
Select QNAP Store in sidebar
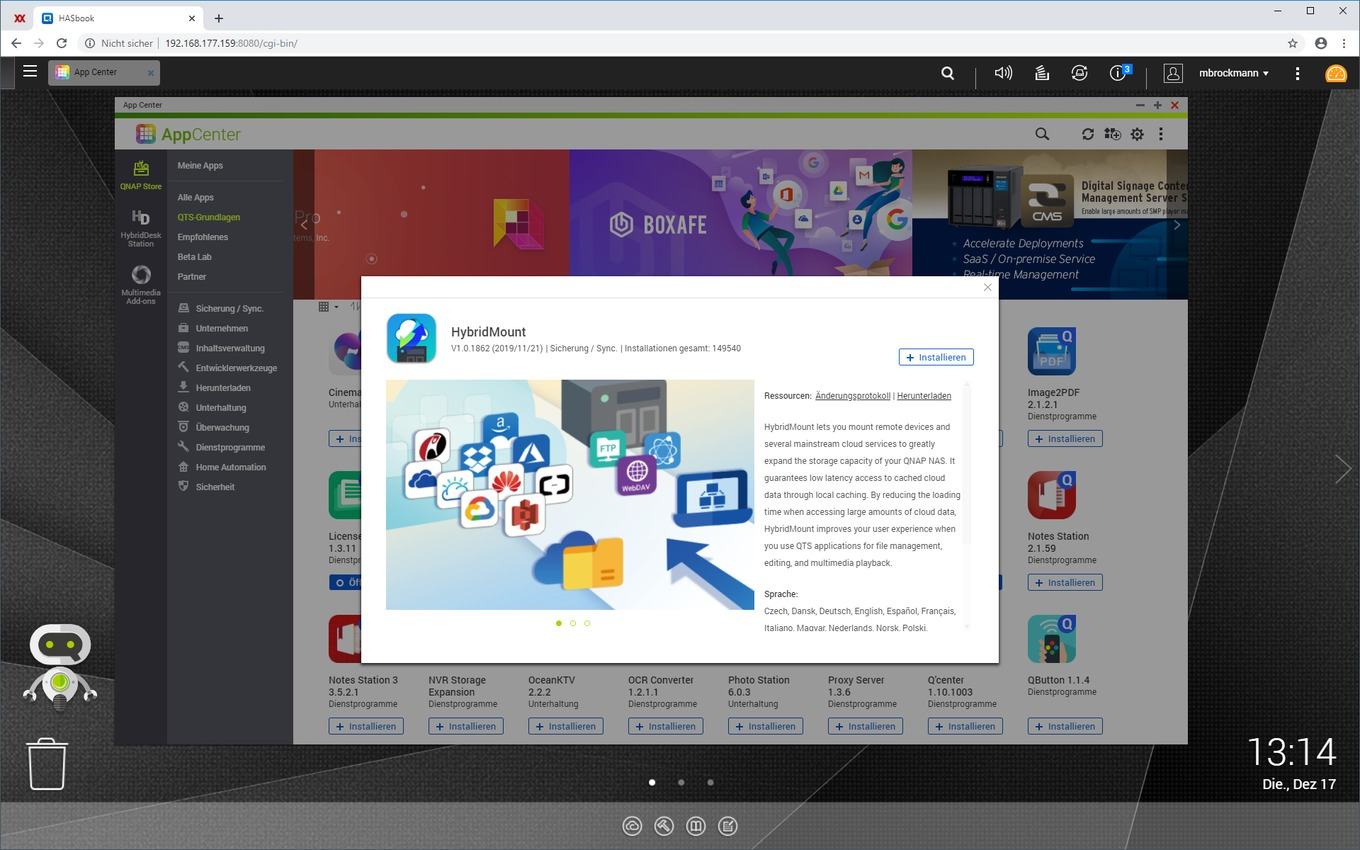(x=141, y=175)
